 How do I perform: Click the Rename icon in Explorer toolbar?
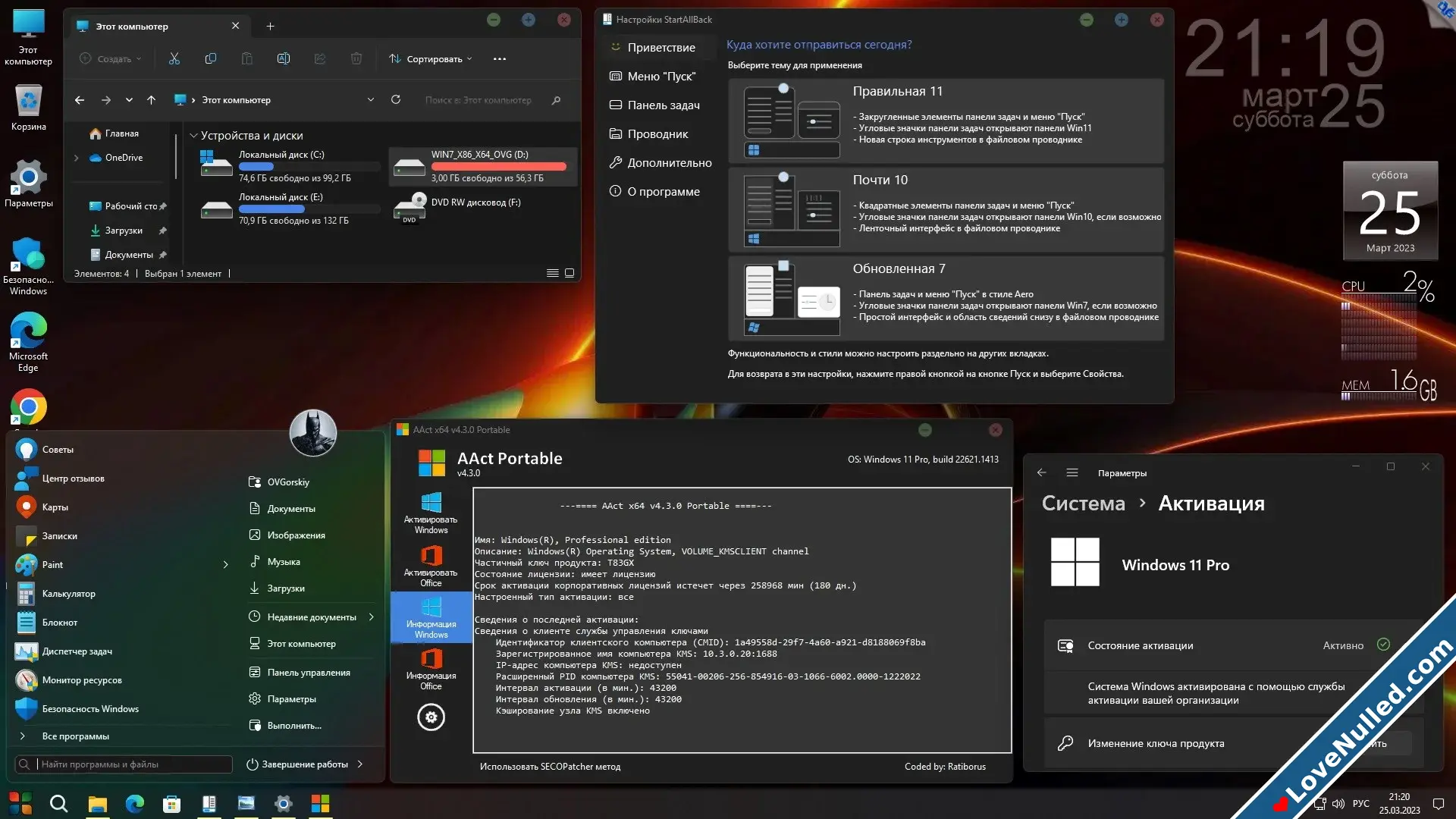284,59
